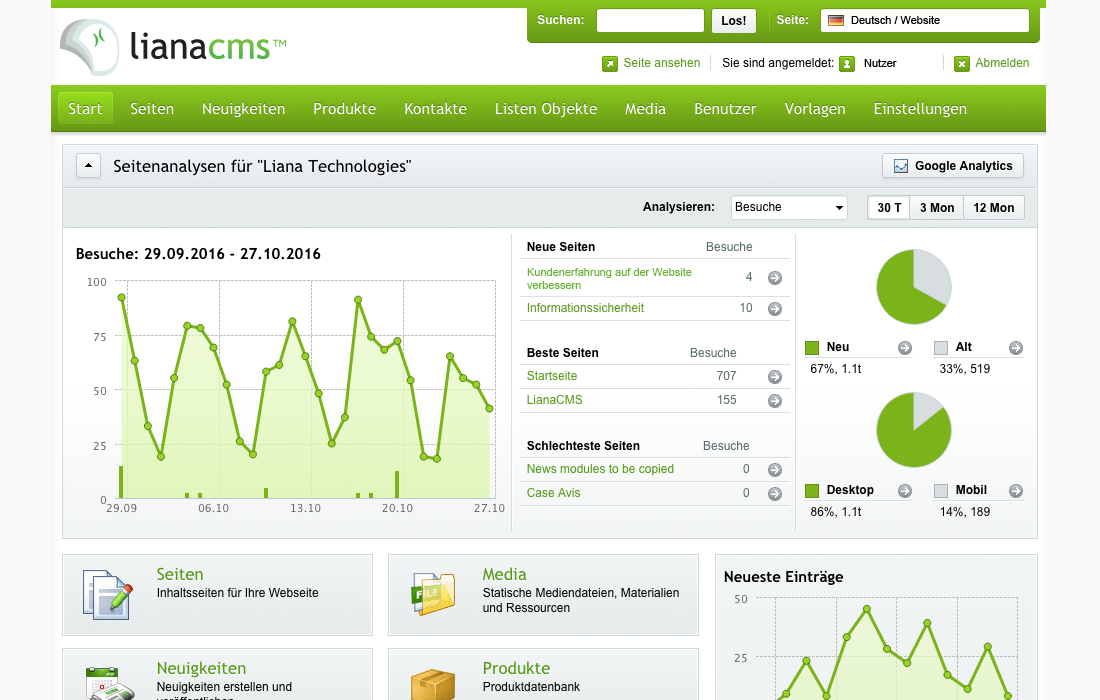Click the arrow icon beside Alt legend
The image size is (1100, 700).
pos(1016,348)
